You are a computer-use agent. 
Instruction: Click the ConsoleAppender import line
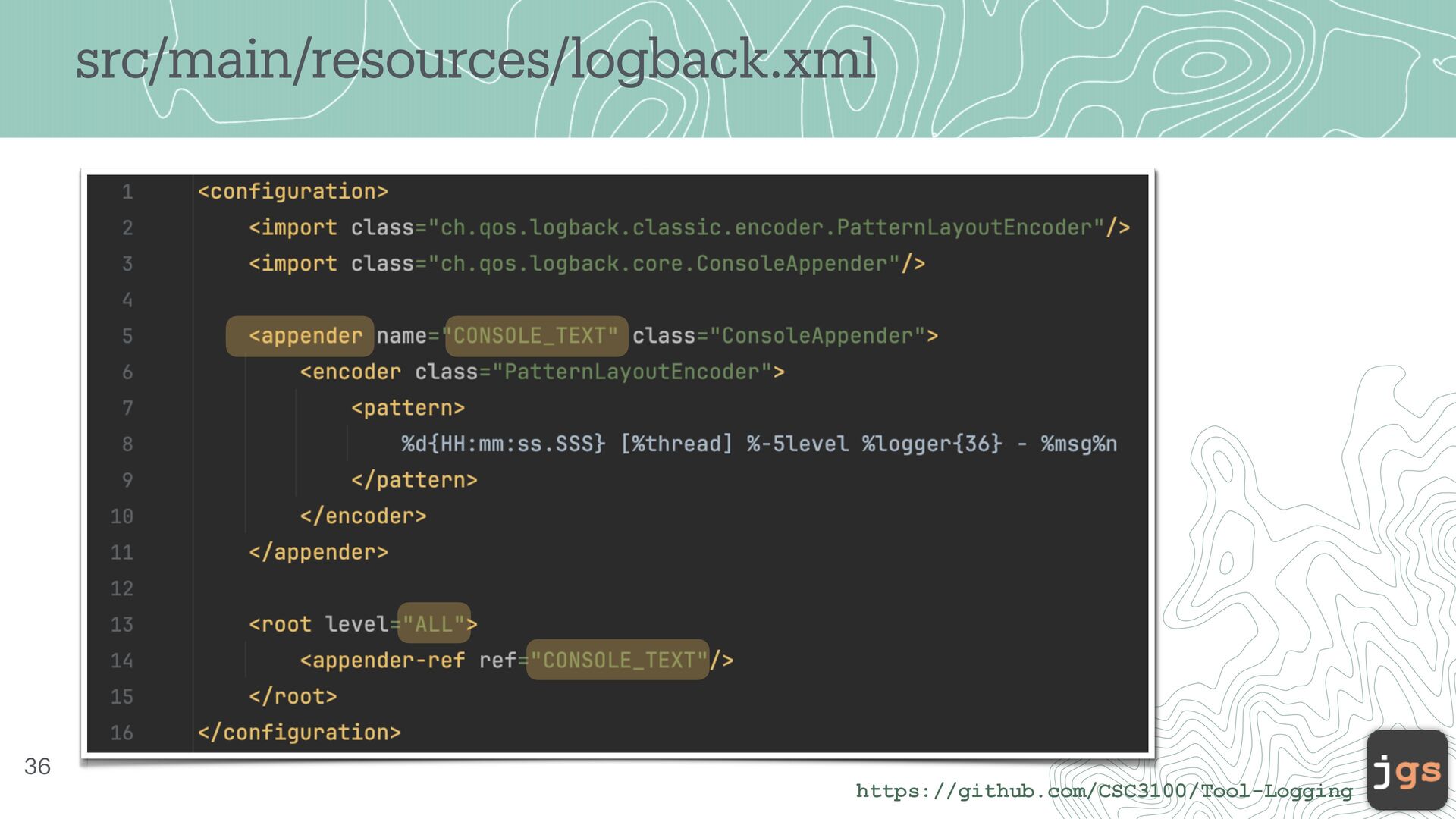[586, 264]
